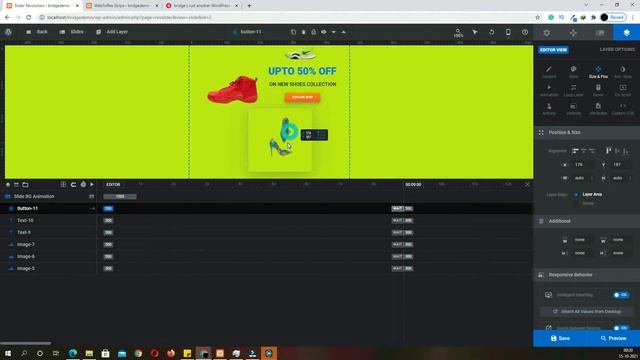Preview the slider
Screen dimensions: 640x360
613,338
